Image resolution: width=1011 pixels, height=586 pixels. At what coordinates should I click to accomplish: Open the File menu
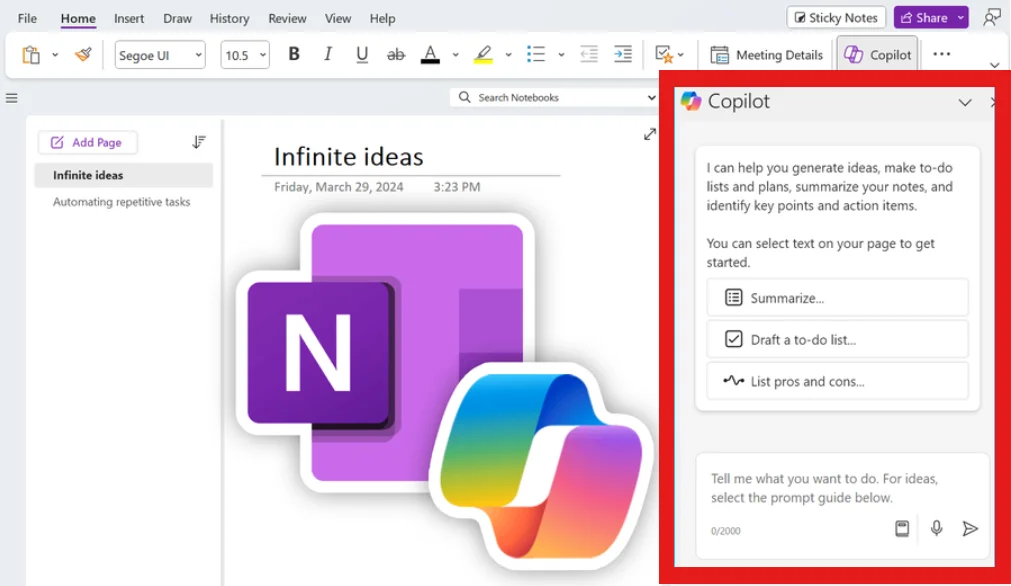(27, 18)
